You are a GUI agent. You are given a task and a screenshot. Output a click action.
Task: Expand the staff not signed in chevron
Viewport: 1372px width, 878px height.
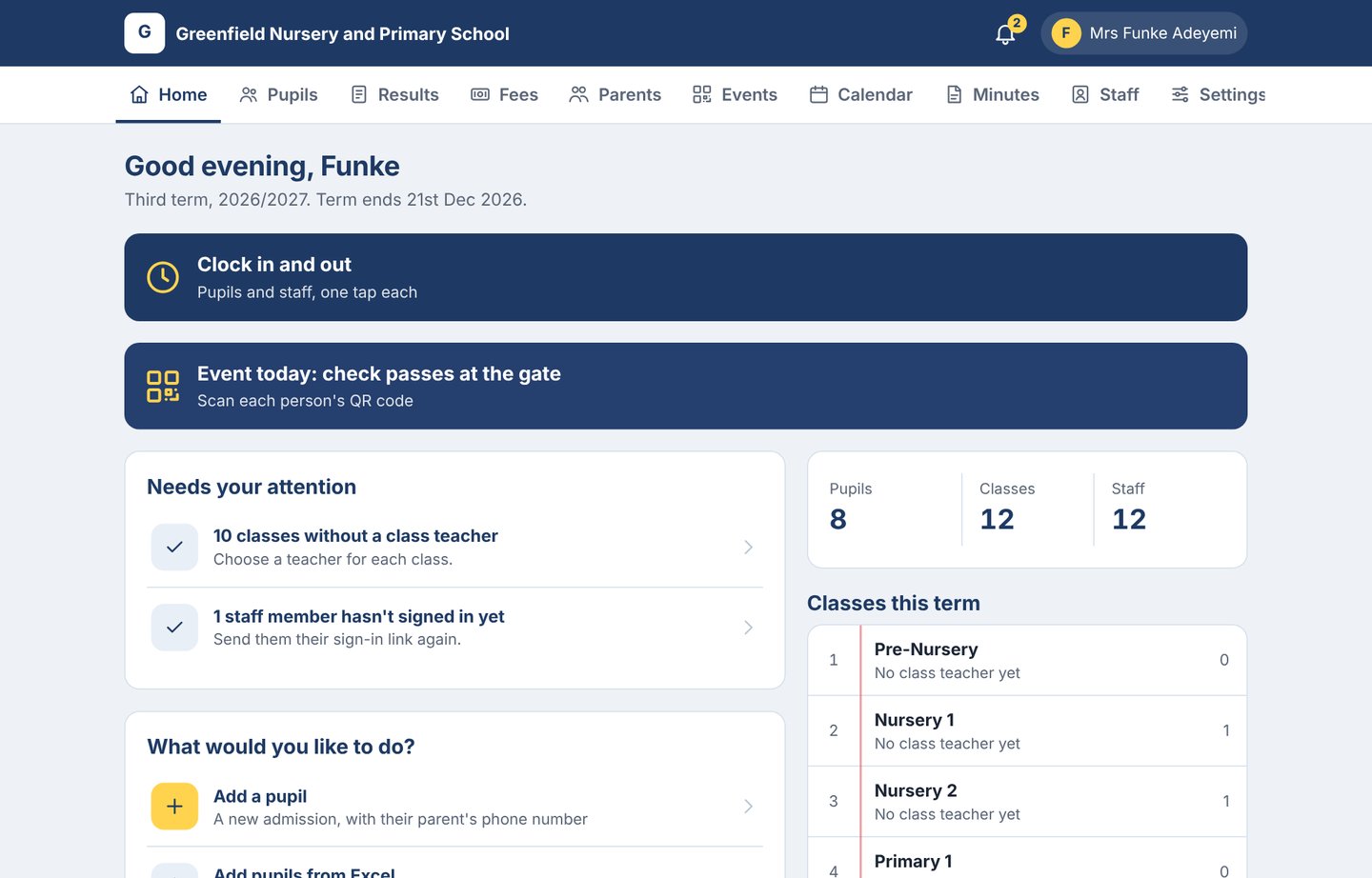748,628
